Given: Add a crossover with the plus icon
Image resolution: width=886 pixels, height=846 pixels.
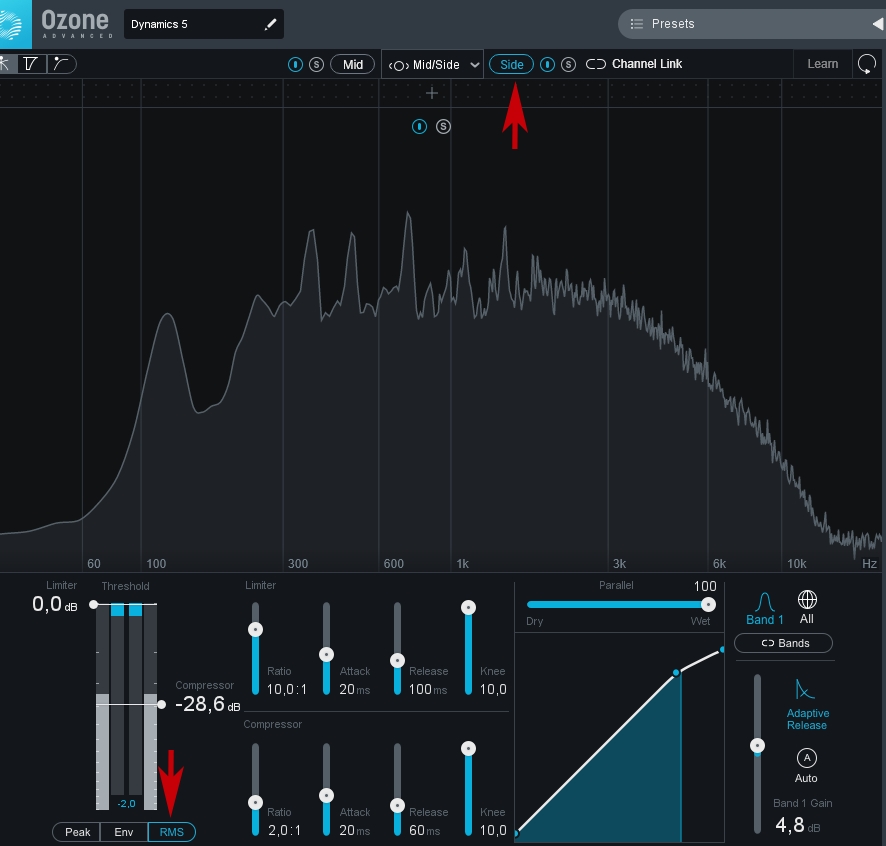Looking at the screenshot, I should tap(432, 93).
